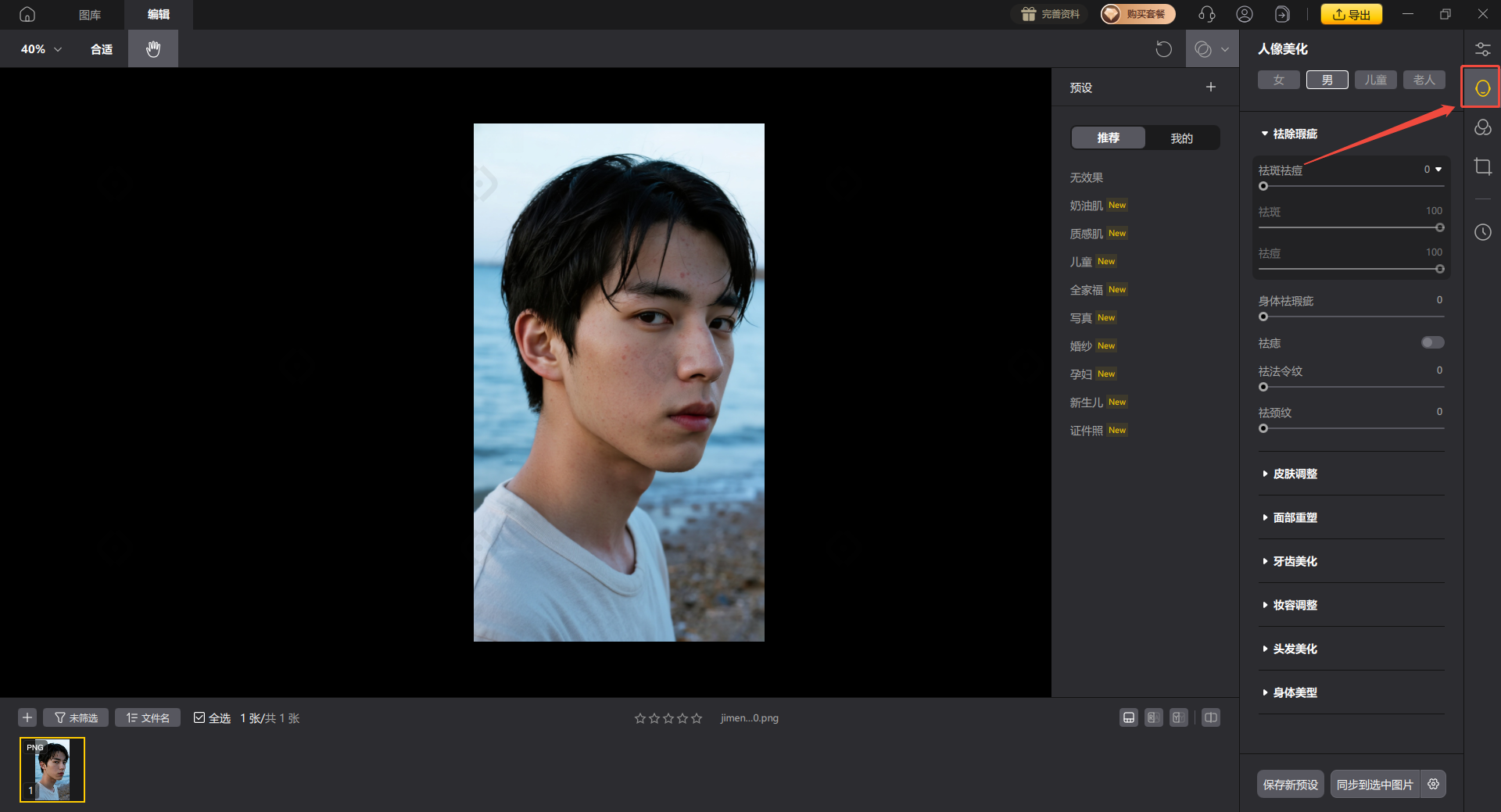Click the adjustment sliders sidebar icon

pos(1482,49)
